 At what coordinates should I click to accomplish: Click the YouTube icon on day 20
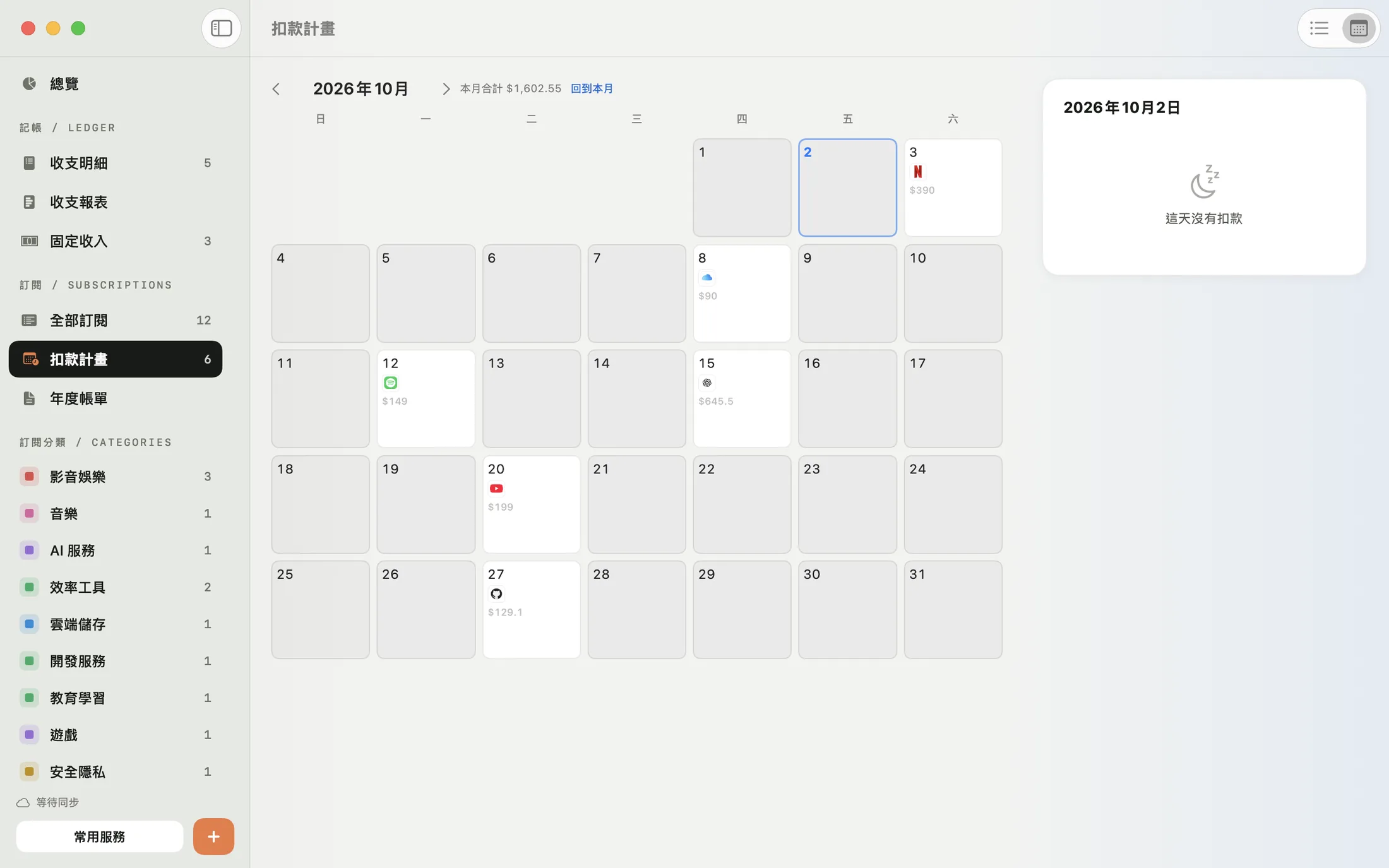[496, 489]
